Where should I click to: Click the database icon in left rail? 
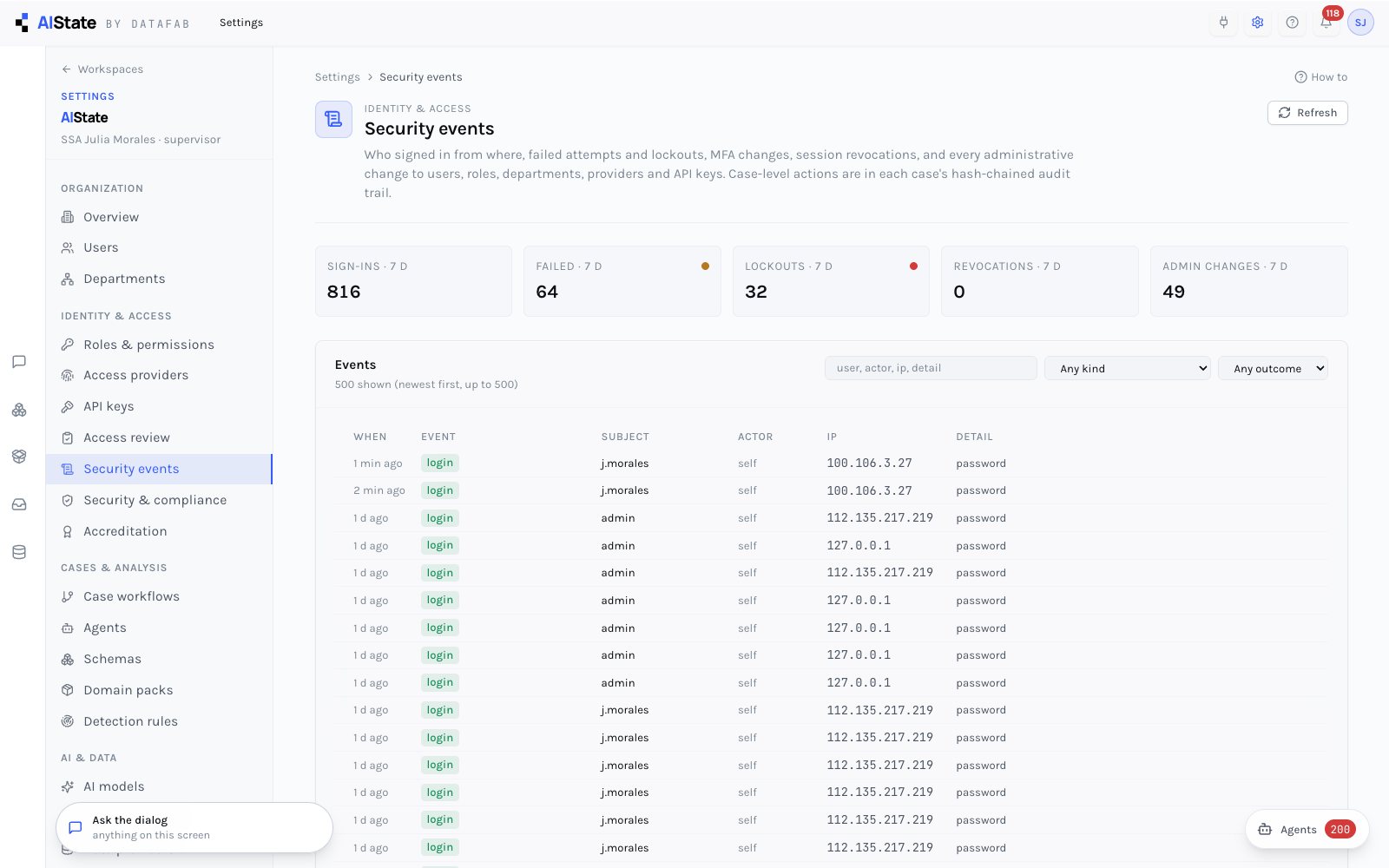coord(19,552)
